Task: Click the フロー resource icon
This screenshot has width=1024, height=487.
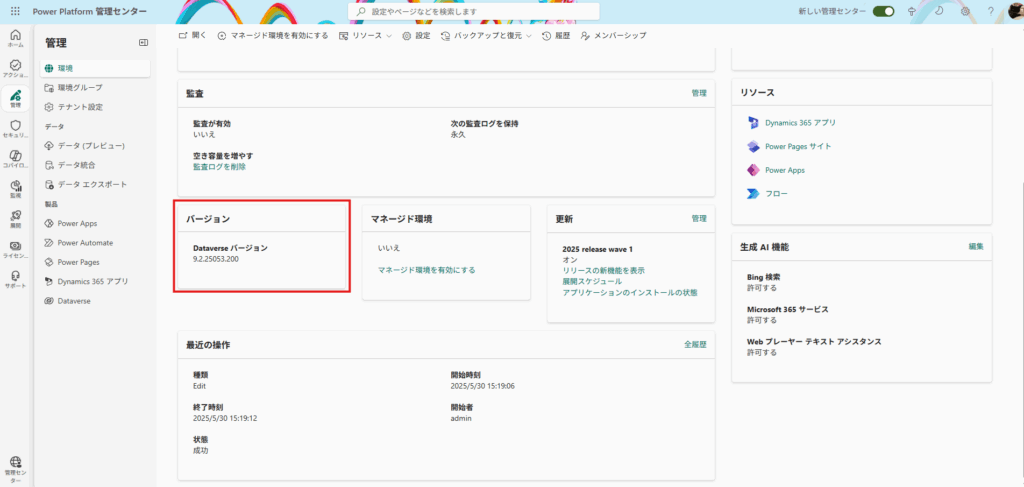Action: [754, 194]
